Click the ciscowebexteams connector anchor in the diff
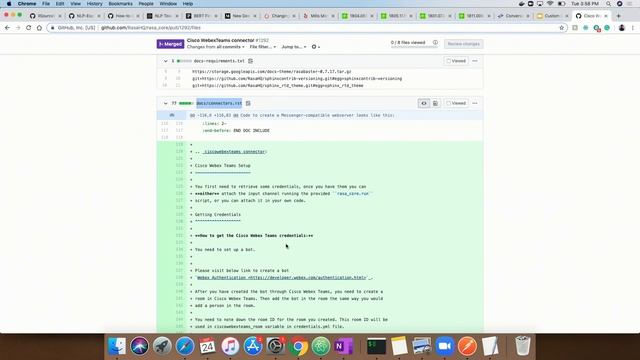This screenshot has height=360, width=640. 234,151
